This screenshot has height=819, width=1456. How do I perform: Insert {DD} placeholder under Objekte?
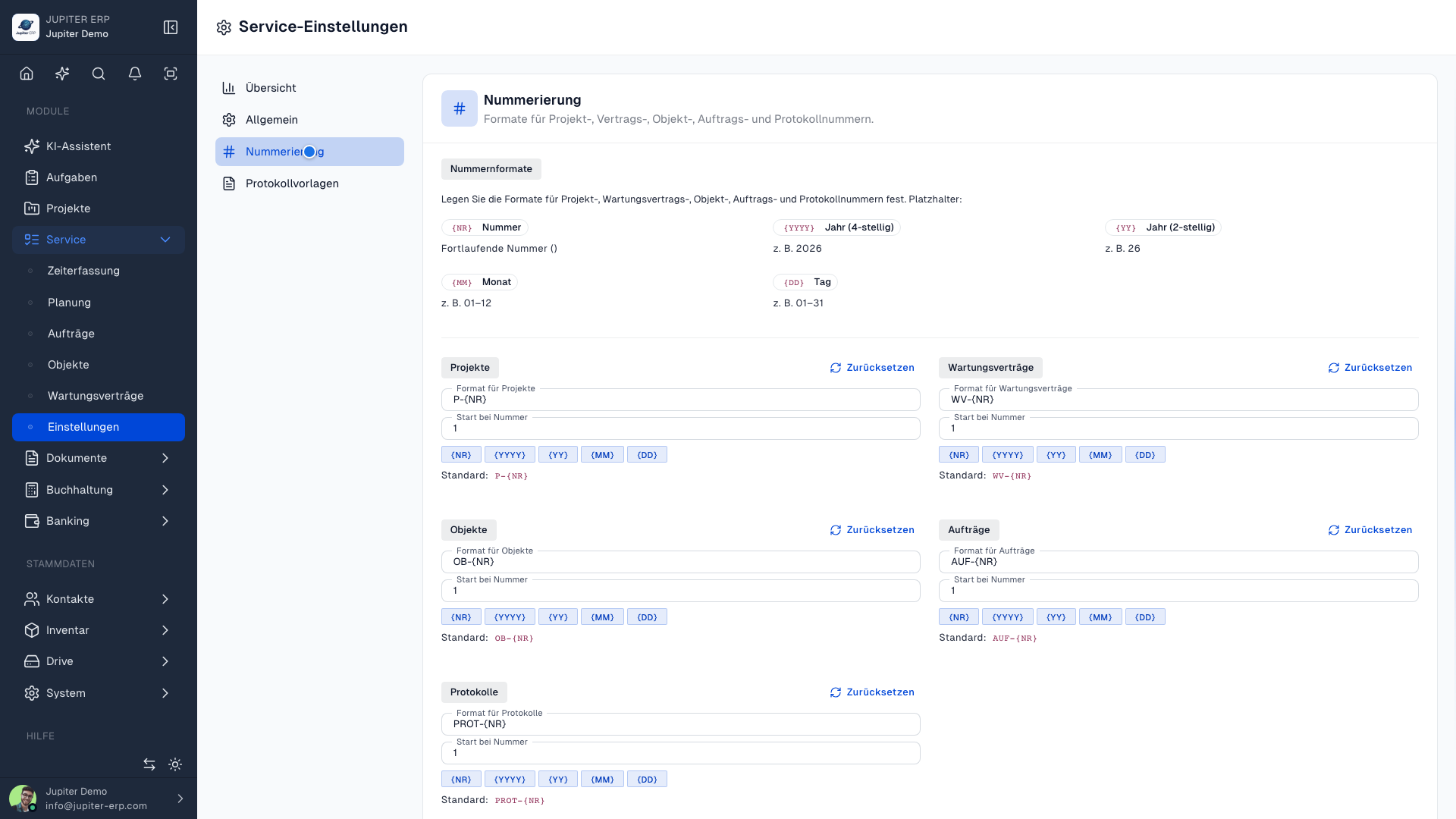(647, 617)
